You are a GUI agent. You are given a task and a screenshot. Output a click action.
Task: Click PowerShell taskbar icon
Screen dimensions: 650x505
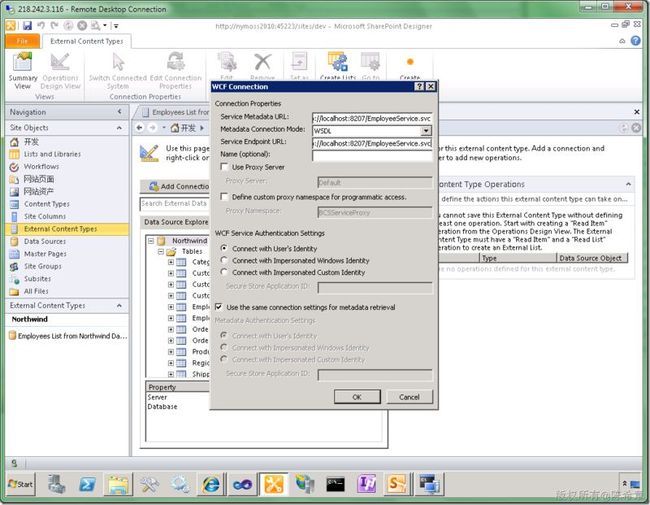[x=87, y=484]
